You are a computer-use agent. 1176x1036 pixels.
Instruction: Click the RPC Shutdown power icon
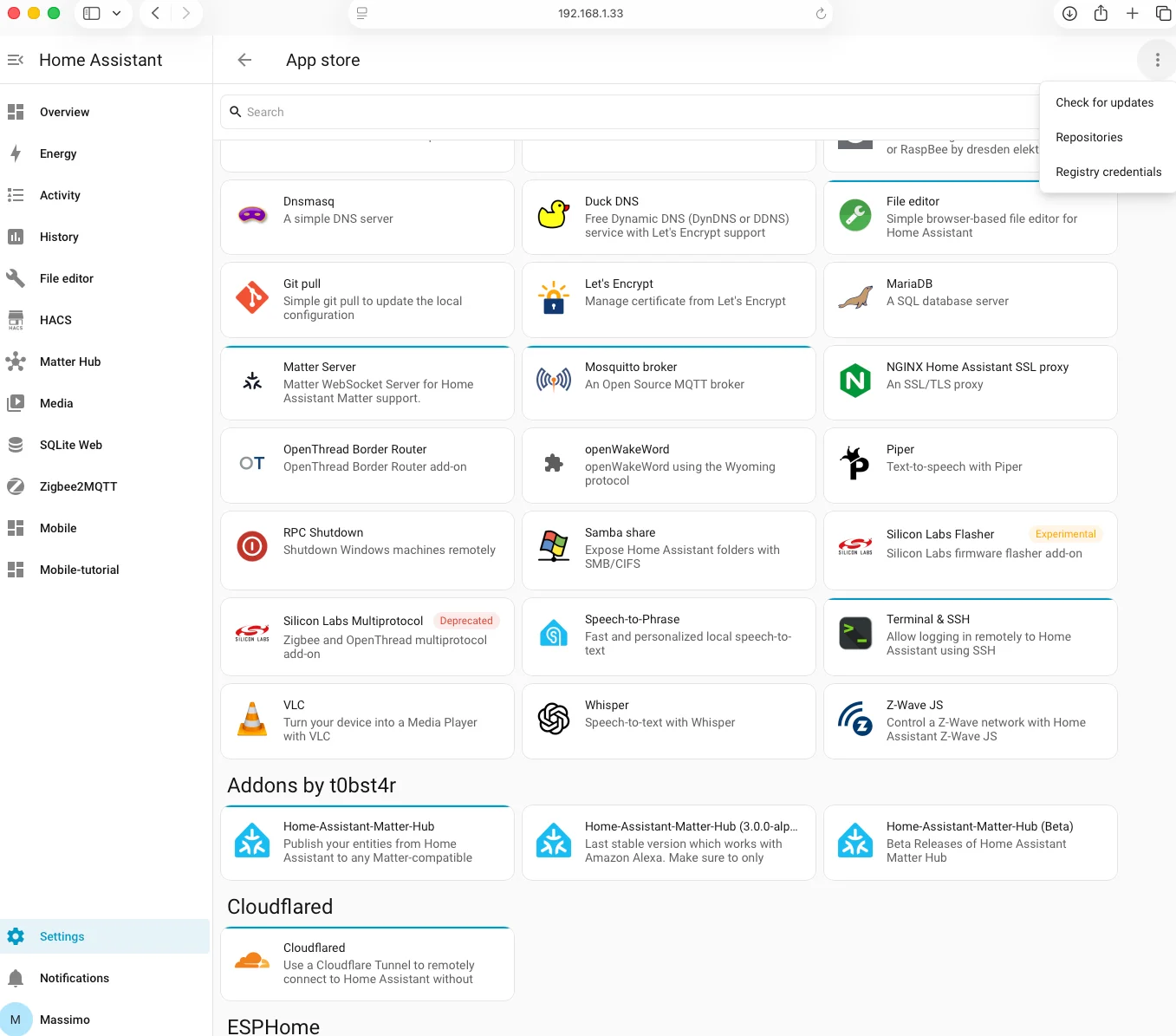[252, 546]
